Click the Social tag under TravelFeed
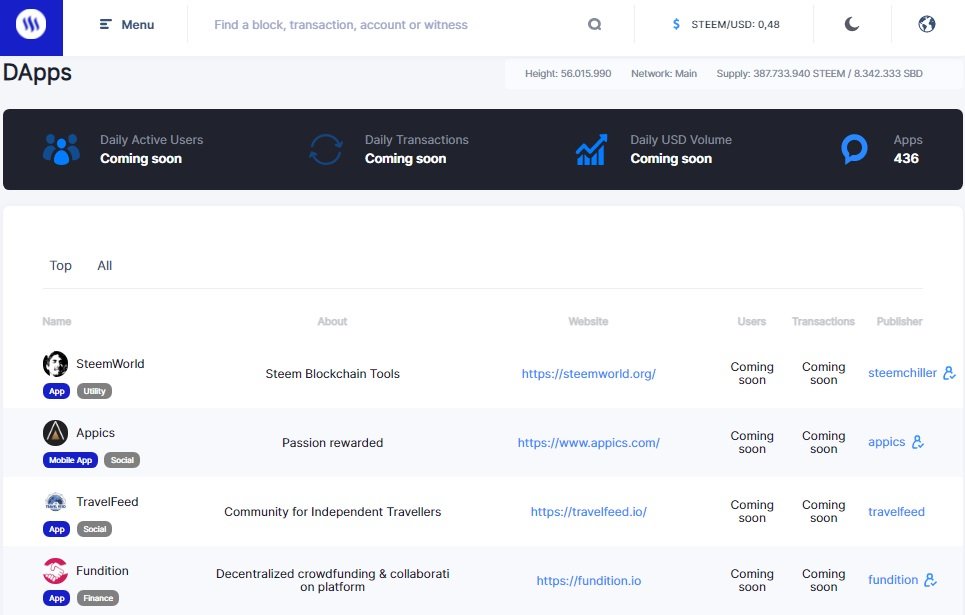 pos(94,529)
